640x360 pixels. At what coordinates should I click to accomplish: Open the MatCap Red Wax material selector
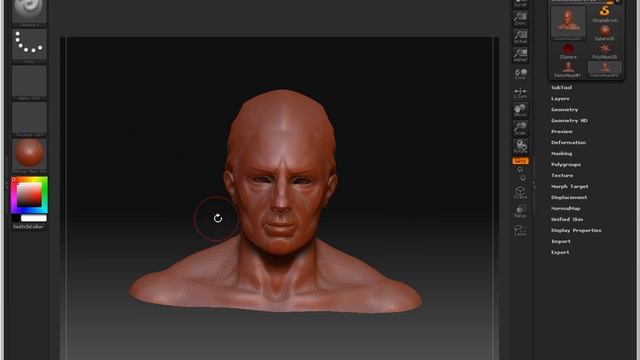click(x=29, y=156)
